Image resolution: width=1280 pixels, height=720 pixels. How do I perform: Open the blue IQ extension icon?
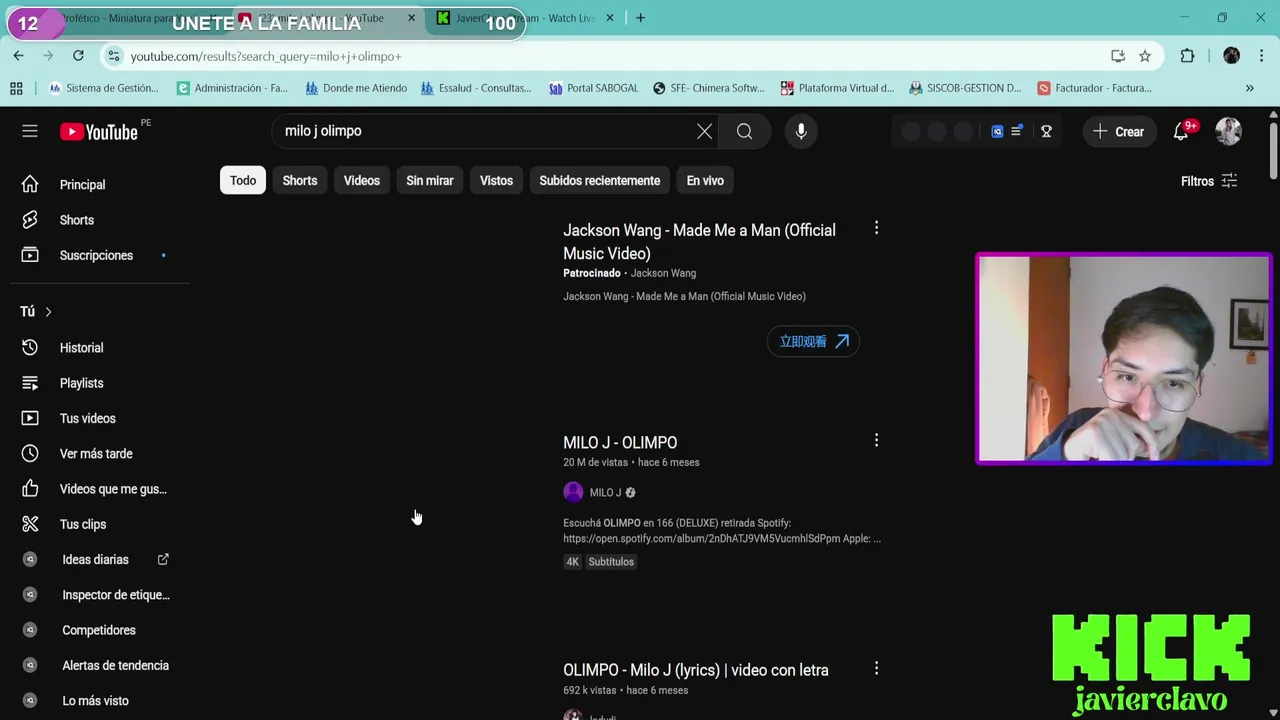tap(997, 131)
